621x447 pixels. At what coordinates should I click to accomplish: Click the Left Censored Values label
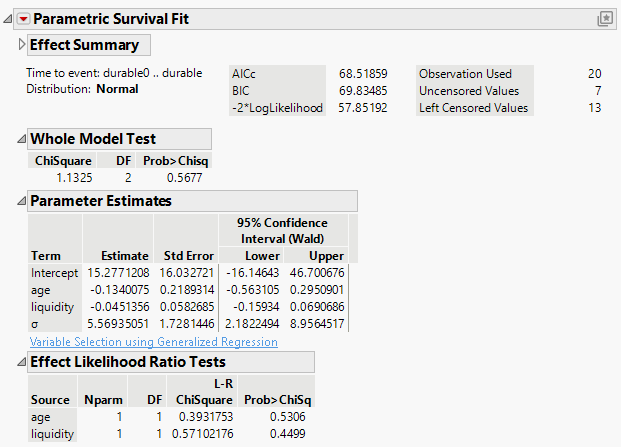click(x=474, y=108)
